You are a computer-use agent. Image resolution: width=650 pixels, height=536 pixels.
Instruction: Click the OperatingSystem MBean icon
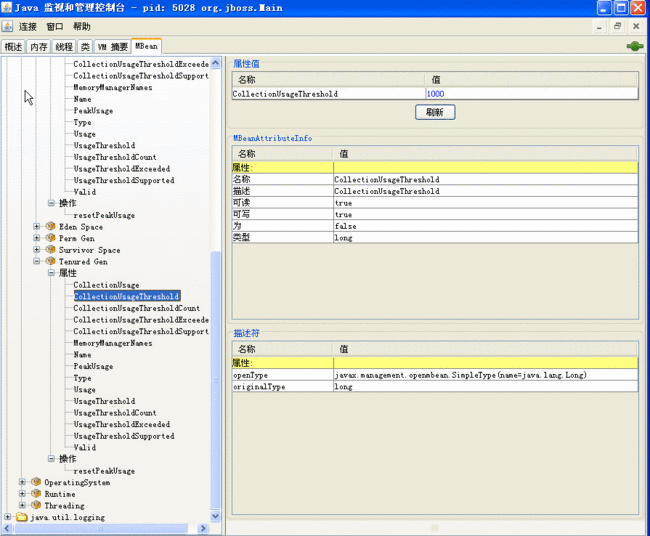coord(36,482)
